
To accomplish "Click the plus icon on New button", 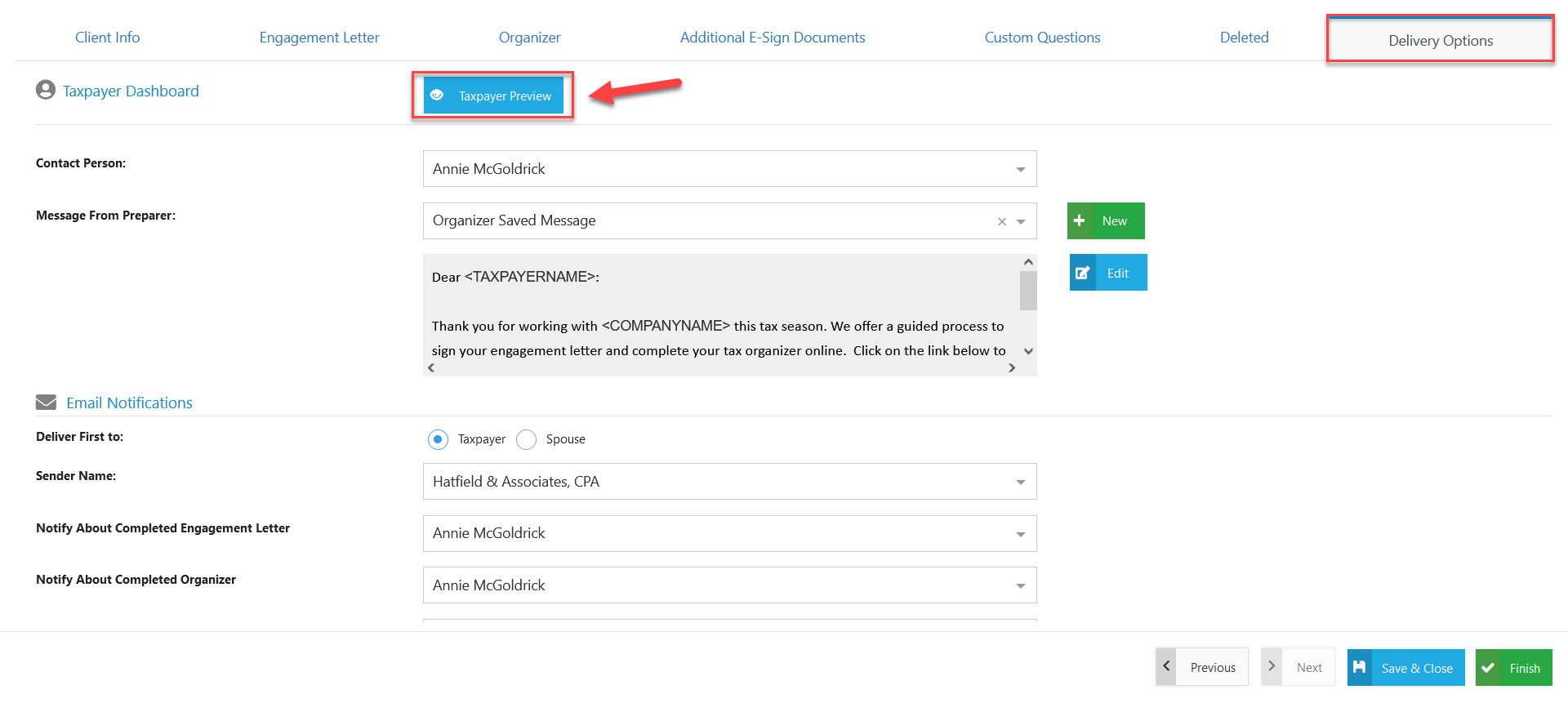I will tap(1080, 220).
